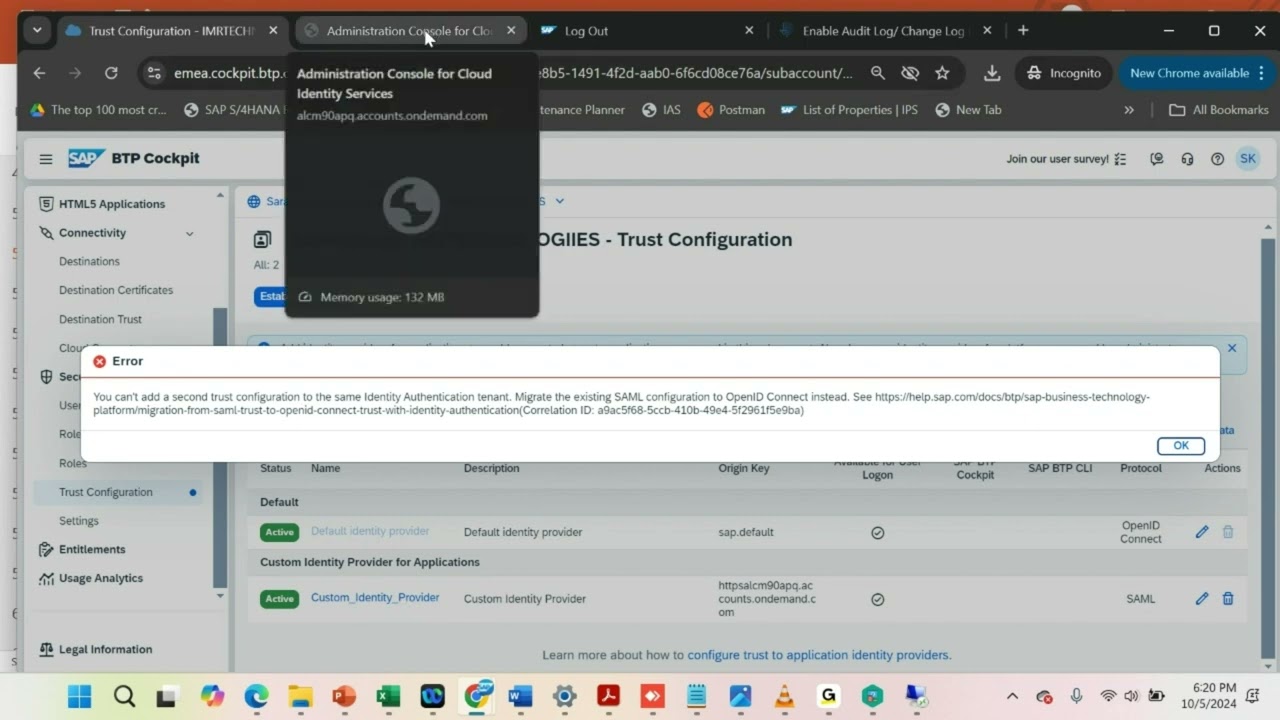
Task: Click the New Chrome available update button
Action: coord(1196,73)
